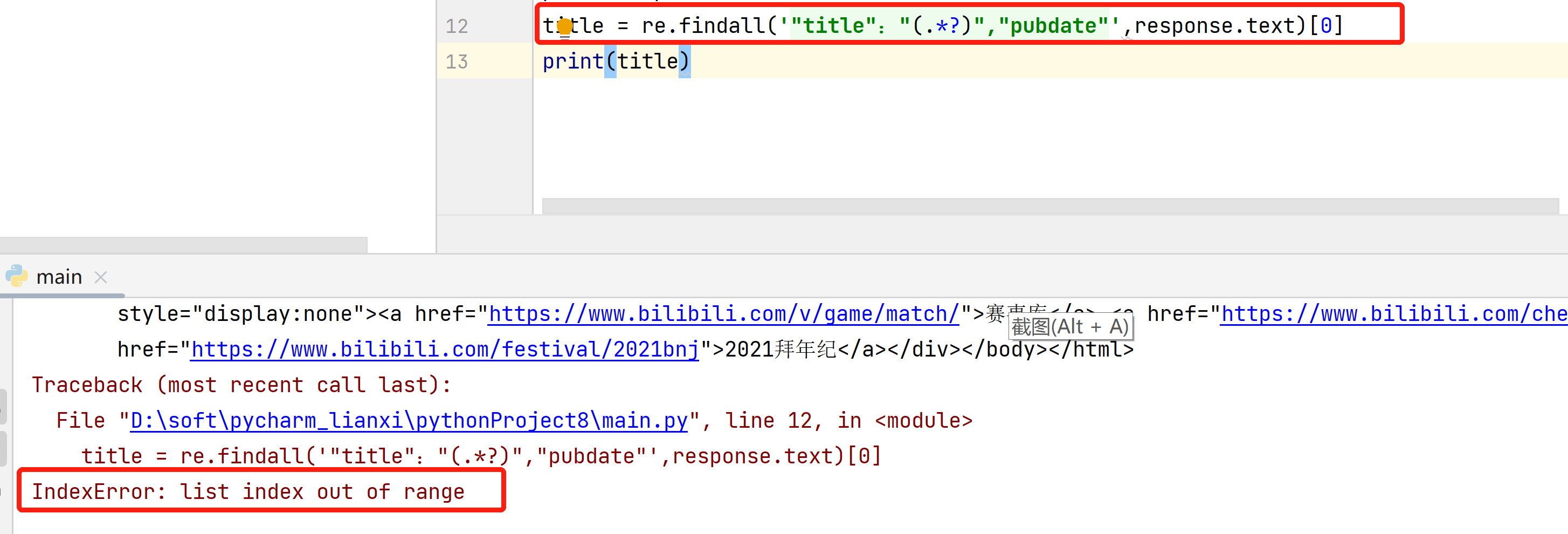The width and height of the screenshot is (1568, 534).
Task: Click the left panel's horizontal scrollbar
Action: pyautogui.click(x=183, y=245)
